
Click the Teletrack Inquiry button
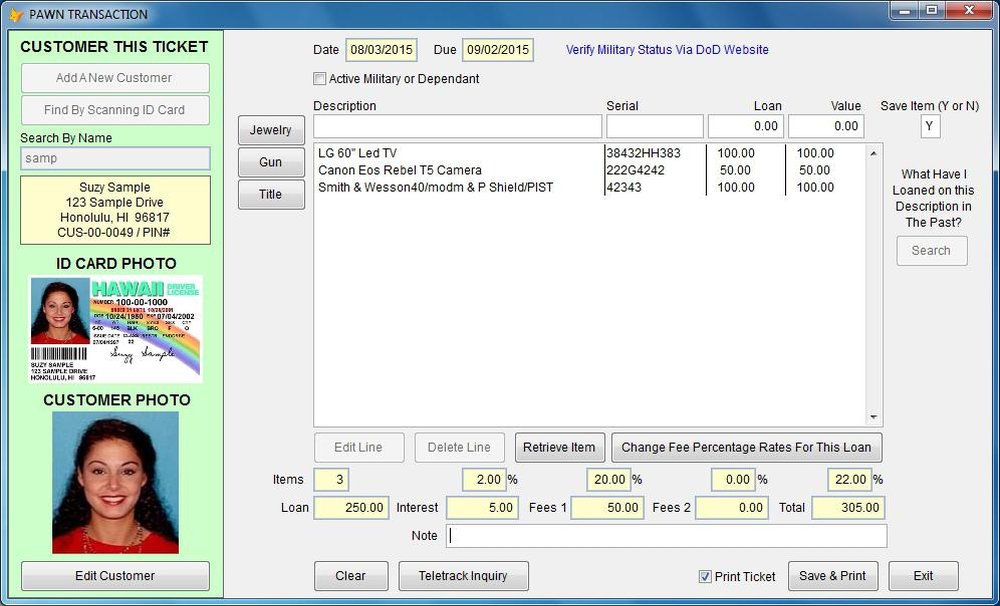click(464, 576)
